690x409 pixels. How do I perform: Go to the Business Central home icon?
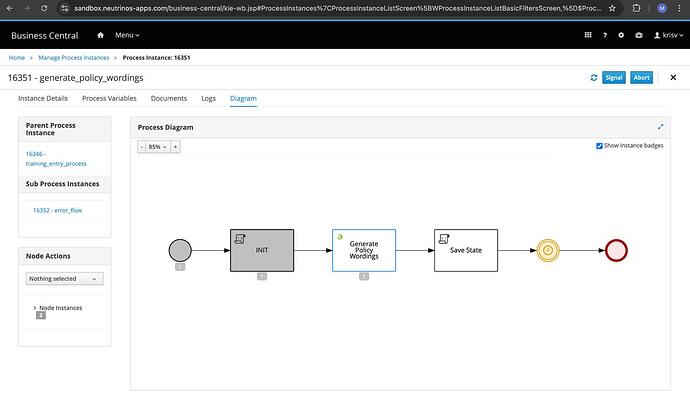[x=100, y=35]
